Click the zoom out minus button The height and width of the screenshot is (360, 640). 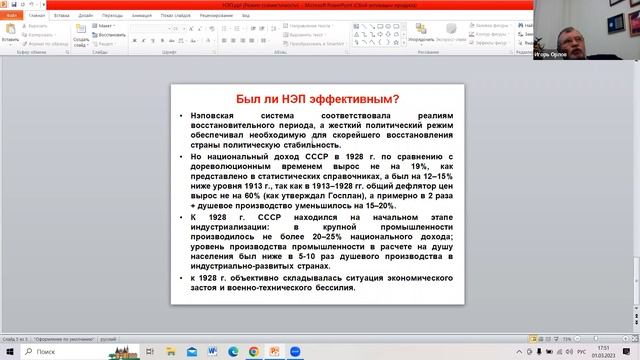(577, 339)
